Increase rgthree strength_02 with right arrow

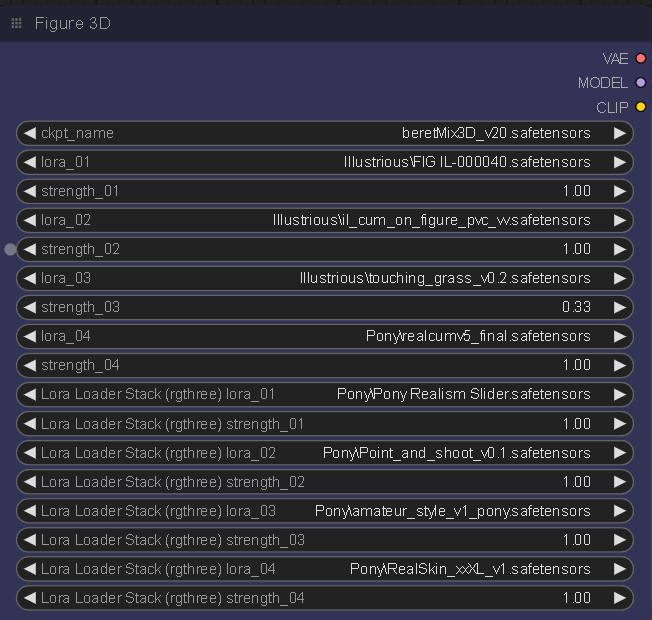(620, 482)
